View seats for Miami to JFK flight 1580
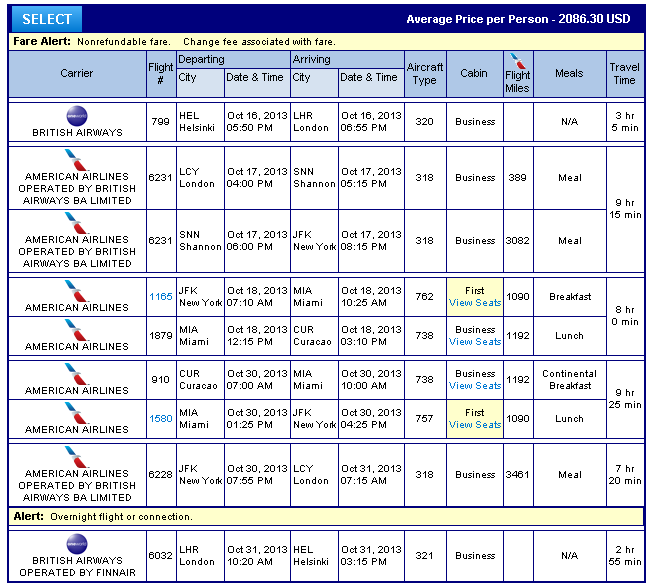 point(475,425)
